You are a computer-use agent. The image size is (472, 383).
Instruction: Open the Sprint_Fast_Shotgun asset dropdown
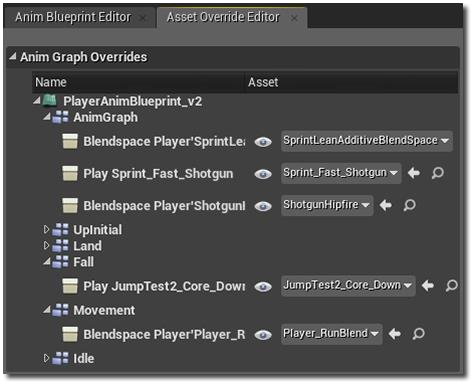point(341,173)
